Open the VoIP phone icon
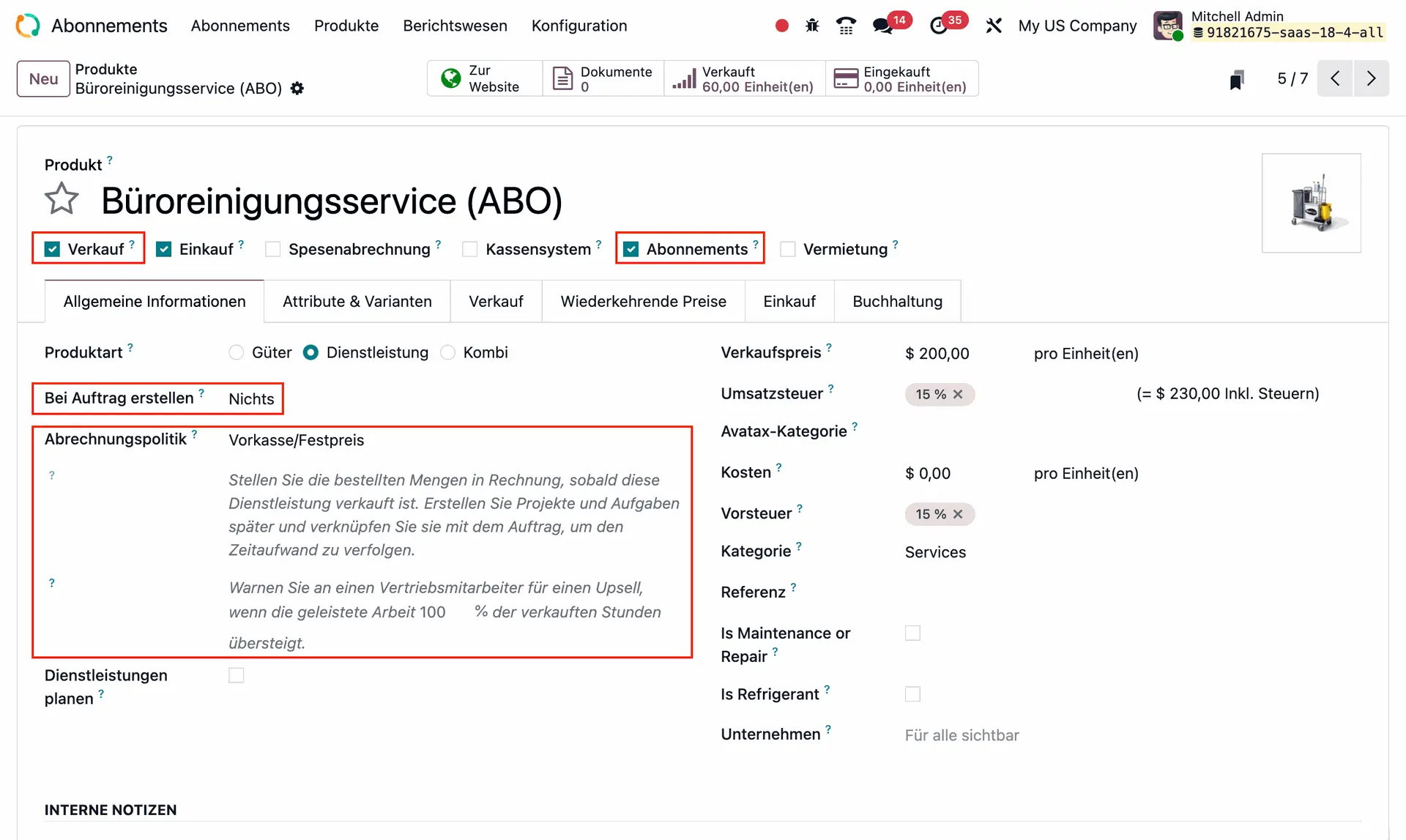This screenshot has width=1406, height=840. point(846,26)
